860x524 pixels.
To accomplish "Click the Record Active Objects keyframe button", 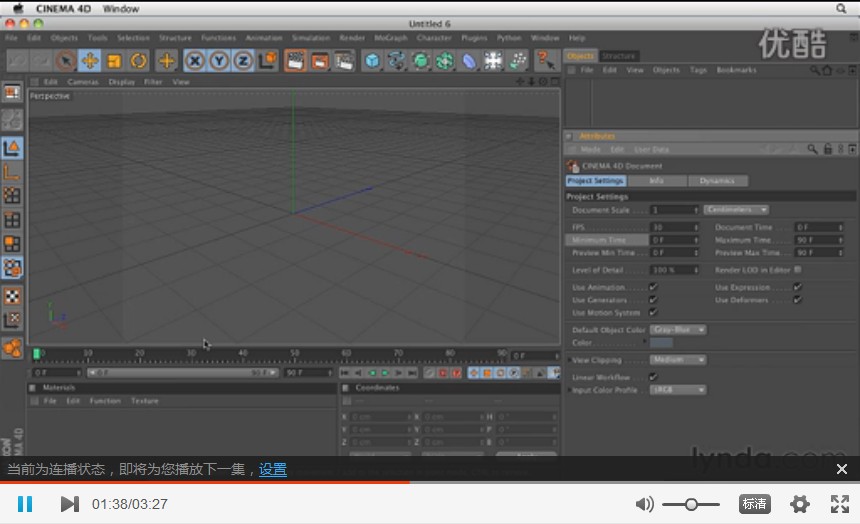I will (430, 373).
